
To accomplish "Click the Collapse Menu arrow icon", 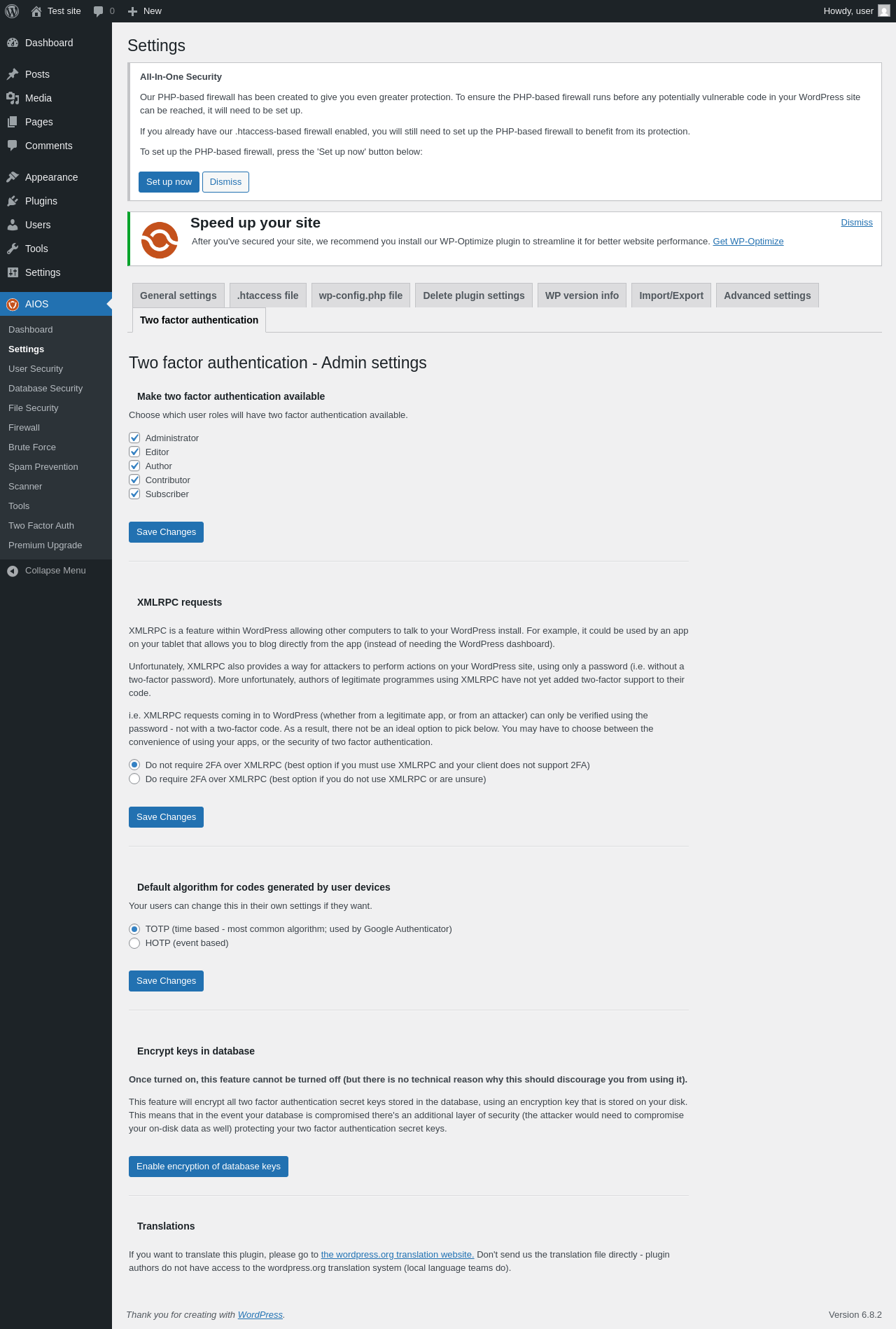I will [13, 571].
